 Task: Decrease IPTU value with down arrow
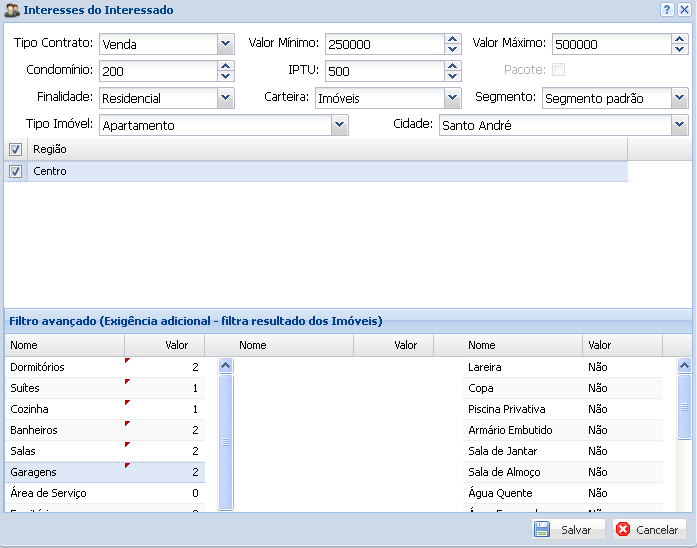click(x=452, y=76)
